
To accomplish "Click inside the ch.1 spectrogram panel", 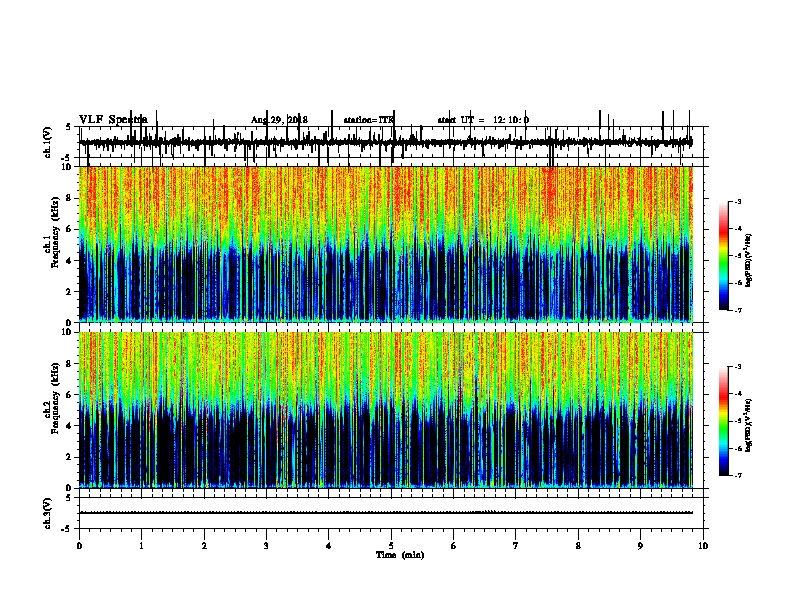I will point(385,244).
